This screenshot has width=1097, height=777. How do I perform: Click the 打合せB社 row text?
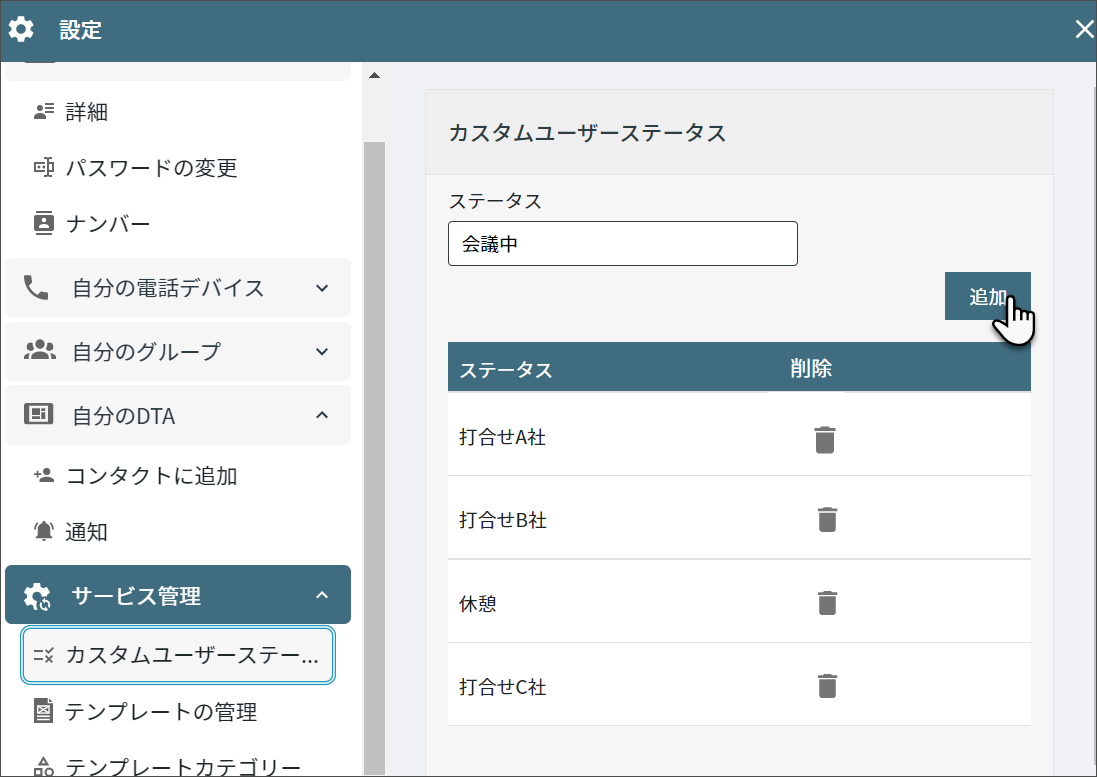click(x=502, y=520)
